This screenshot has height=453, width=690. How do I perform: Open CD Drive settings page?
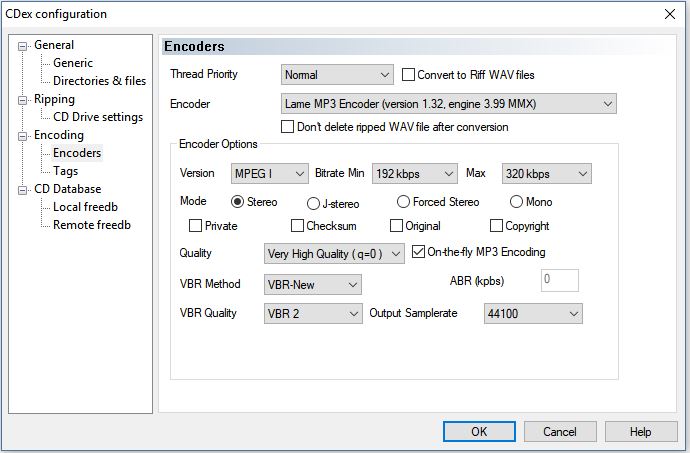(97, 117)
